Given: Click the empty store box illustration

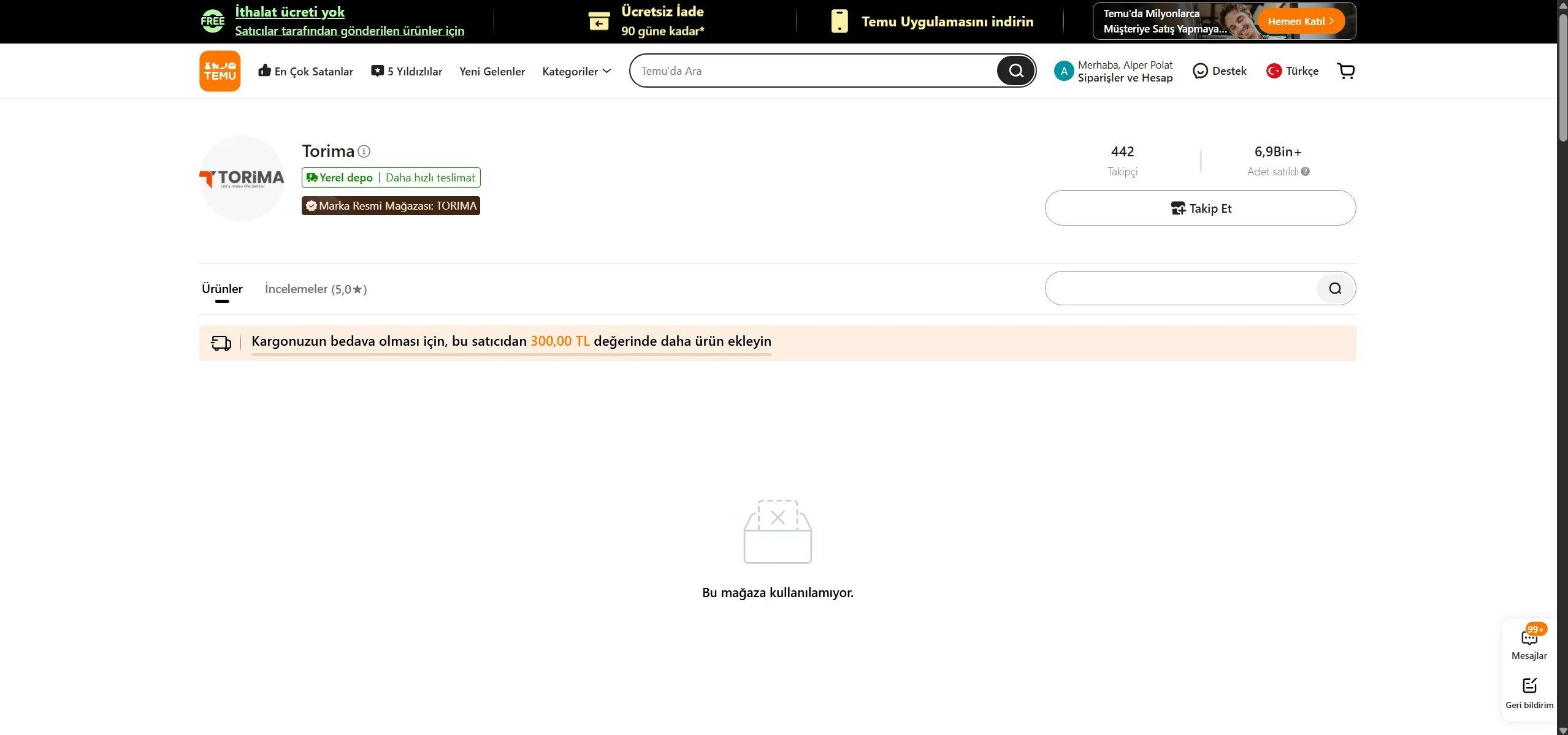Looking at the screenshot, I should 778,531.
